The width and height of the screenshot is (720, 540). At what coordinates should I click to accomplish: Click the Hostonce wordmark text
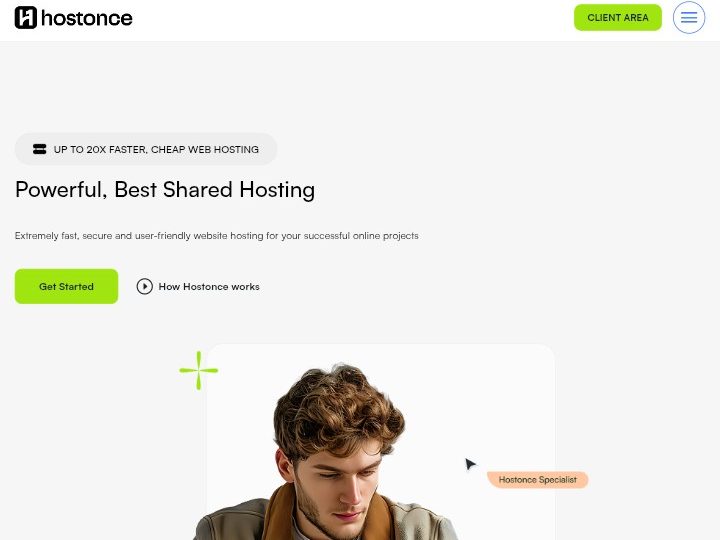(x=88, y=18)
